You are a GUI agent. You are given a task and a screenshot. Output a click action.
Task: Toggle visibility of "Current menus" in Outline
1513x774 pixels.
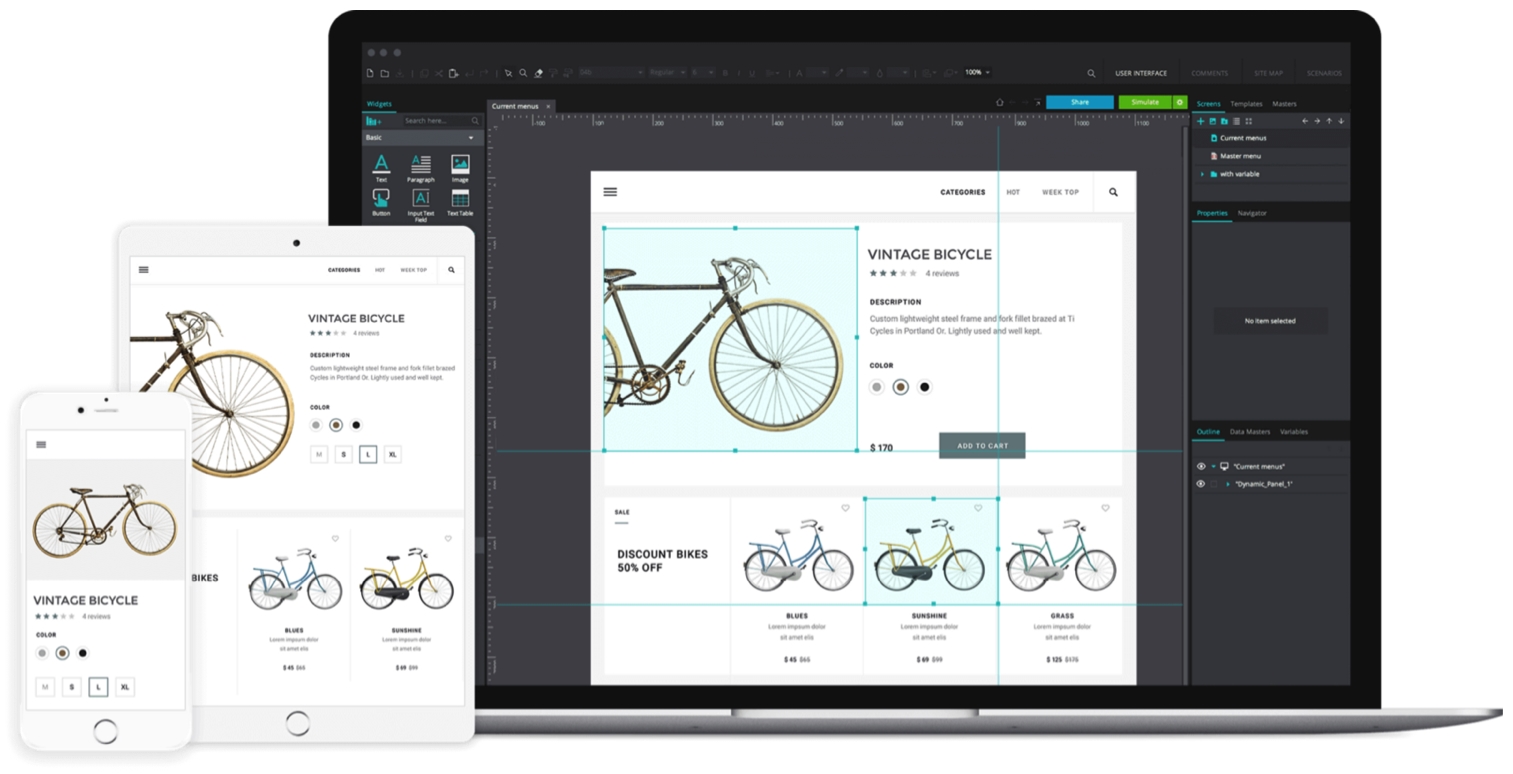click(1201, 467)
